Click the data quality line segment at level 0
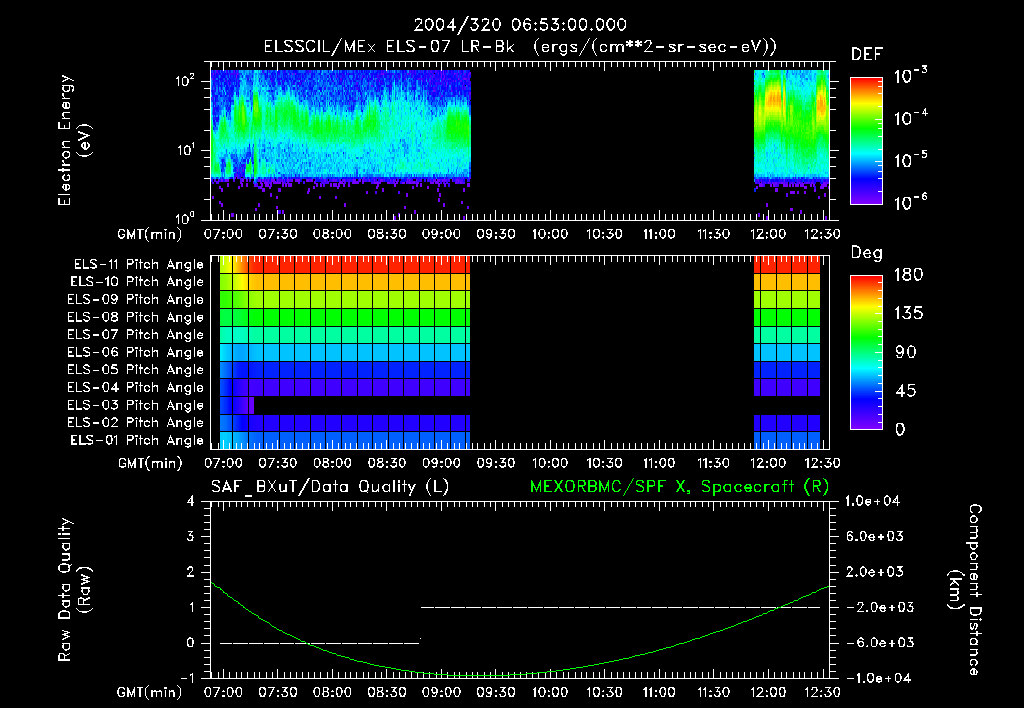 click(319, 643)
